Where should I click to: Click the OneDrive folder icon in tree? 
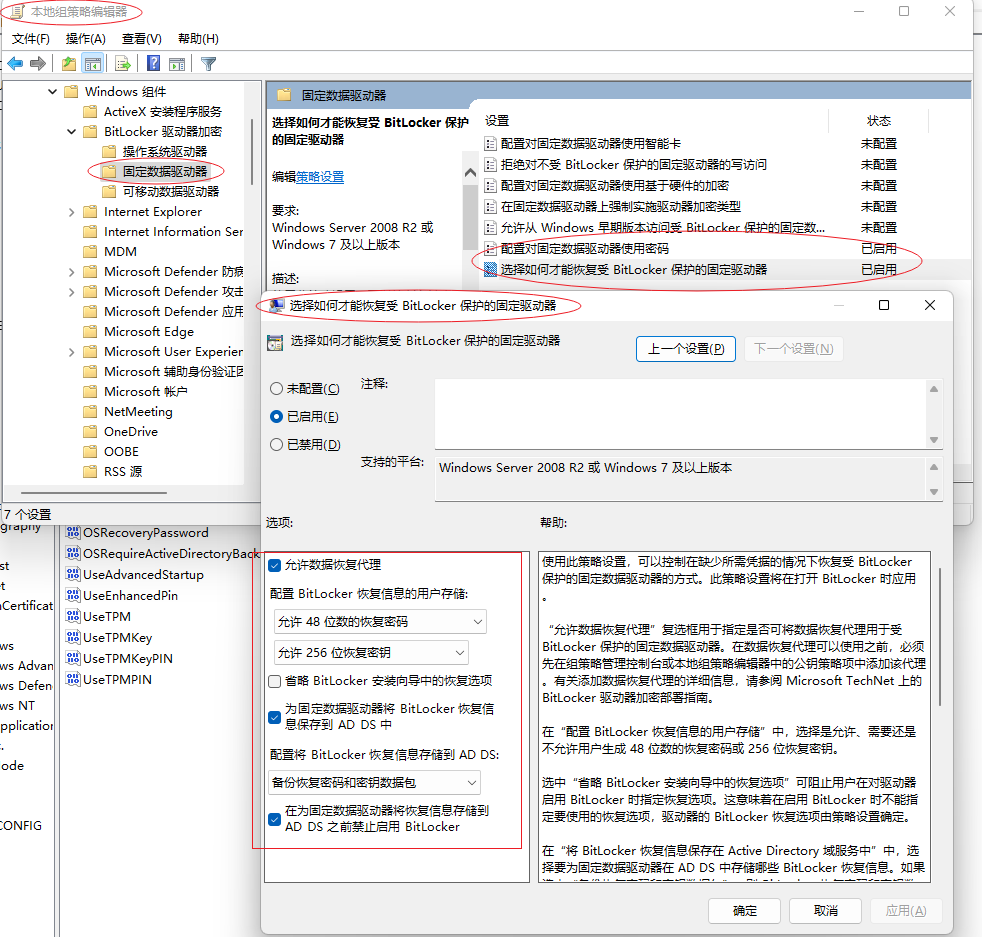point(91,432)
